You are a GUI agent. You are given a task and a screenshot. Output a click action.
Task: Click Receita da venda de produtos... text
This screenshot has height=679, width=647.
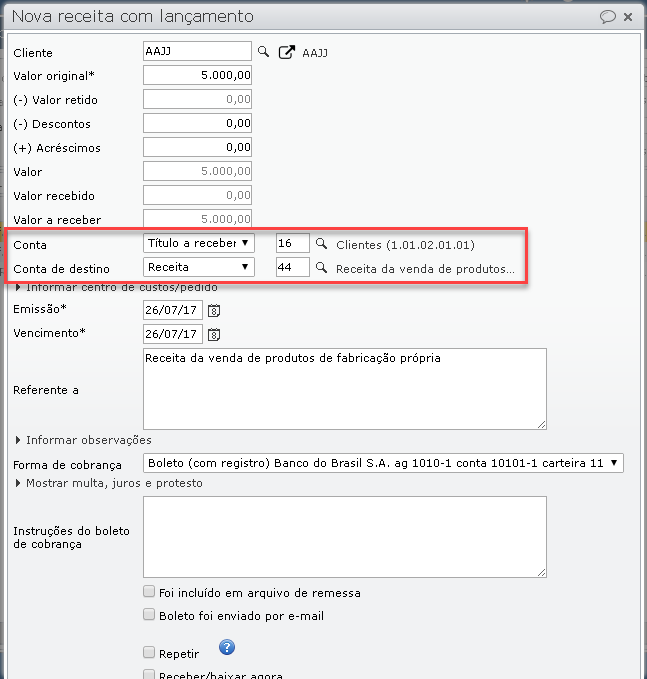tap(425, 269)
